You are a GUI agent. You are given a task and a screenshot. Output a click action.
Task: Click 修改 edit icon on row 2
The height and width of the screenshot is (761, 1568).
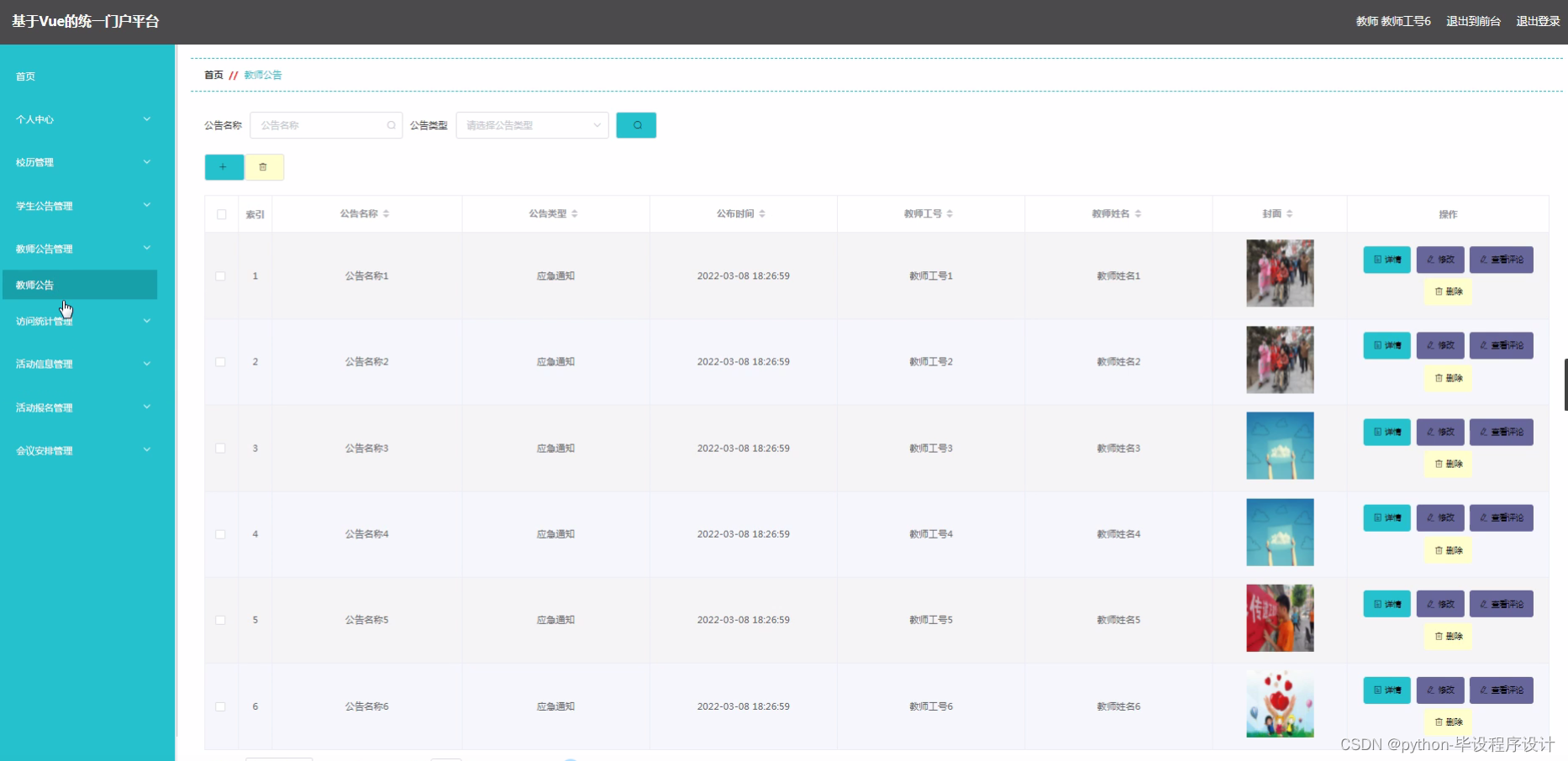[1440, 345]
